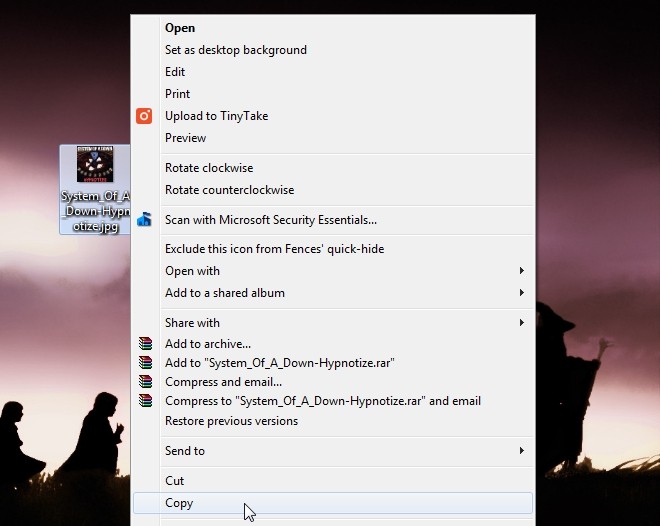
Task: Choose Compress and email...
Action: coord(333,382)
